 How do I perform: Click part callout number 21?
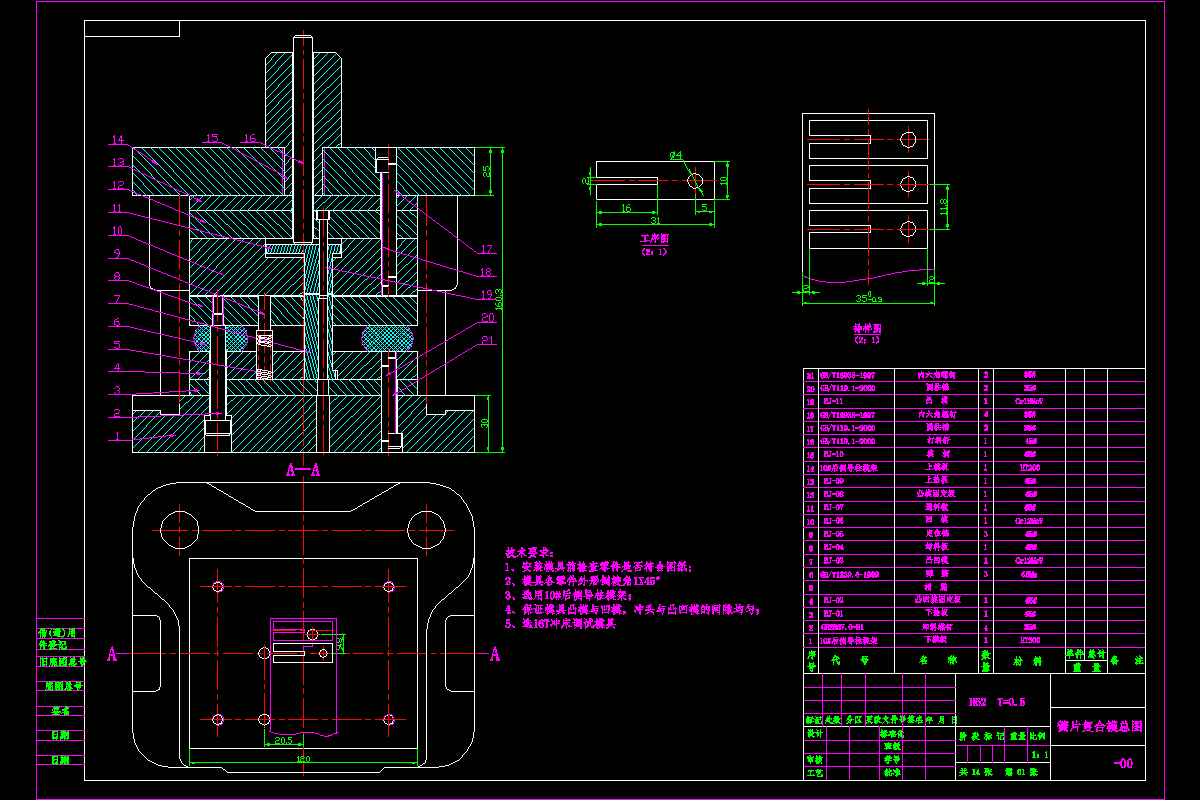pos(487,341)
